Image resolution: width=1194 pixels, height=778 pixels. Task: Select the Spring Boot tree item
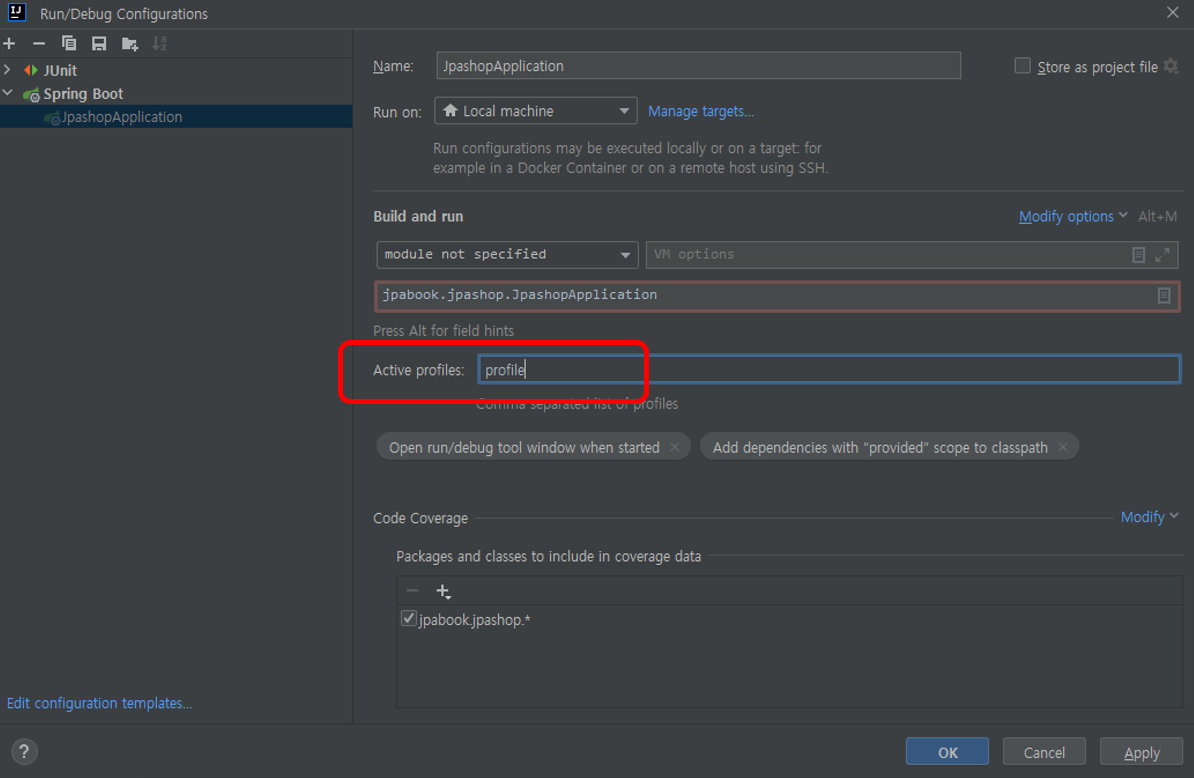[83, 94]
